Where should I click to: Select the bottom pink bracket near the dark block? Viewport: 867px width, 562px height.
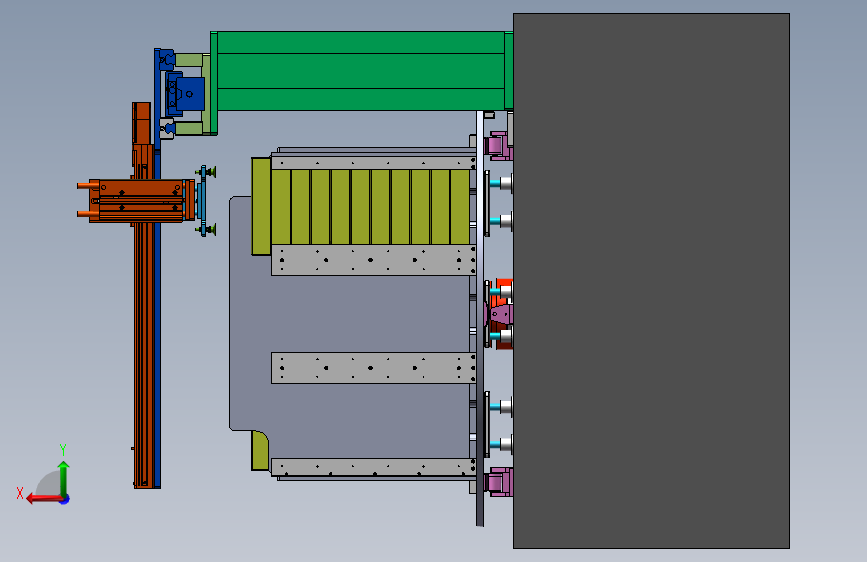[x=498, y=482]
